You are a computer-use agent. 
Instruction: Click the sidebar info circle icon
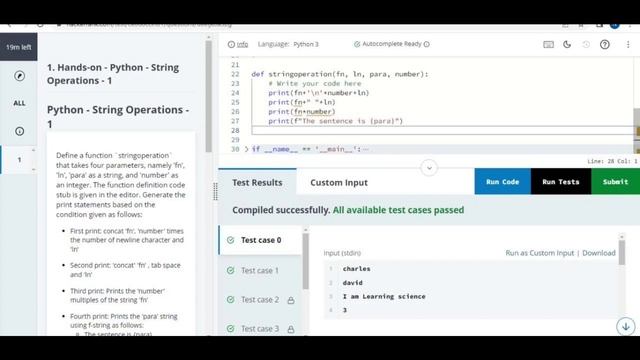point(19,131)
